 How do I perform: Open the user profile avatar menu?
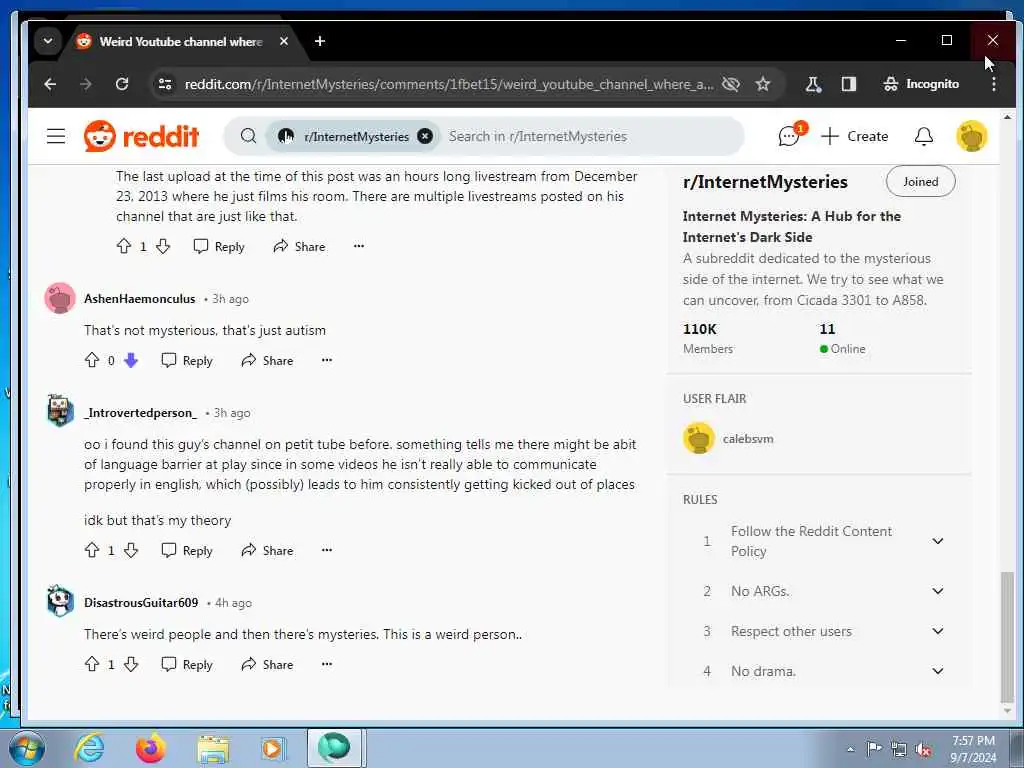[x=972, y=136]
